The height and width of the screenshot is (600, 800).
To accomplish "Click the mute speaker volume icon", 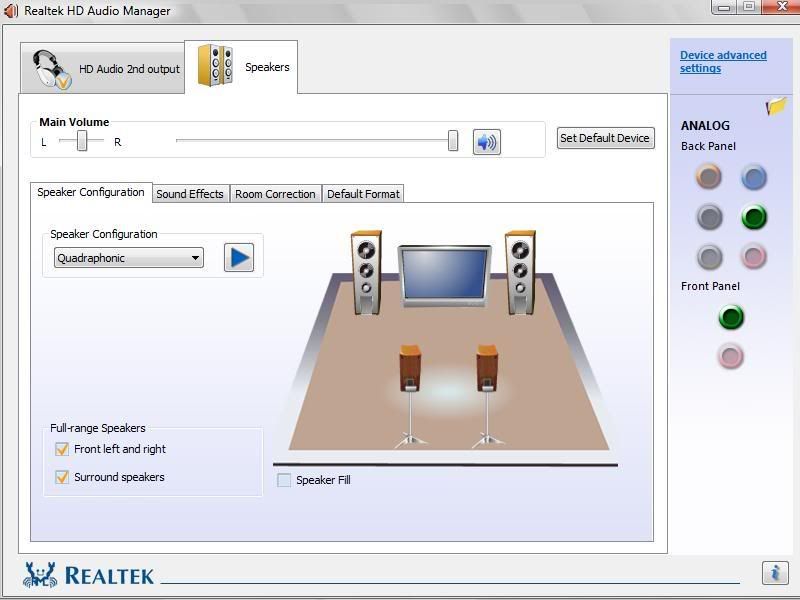I will (486, 142).
